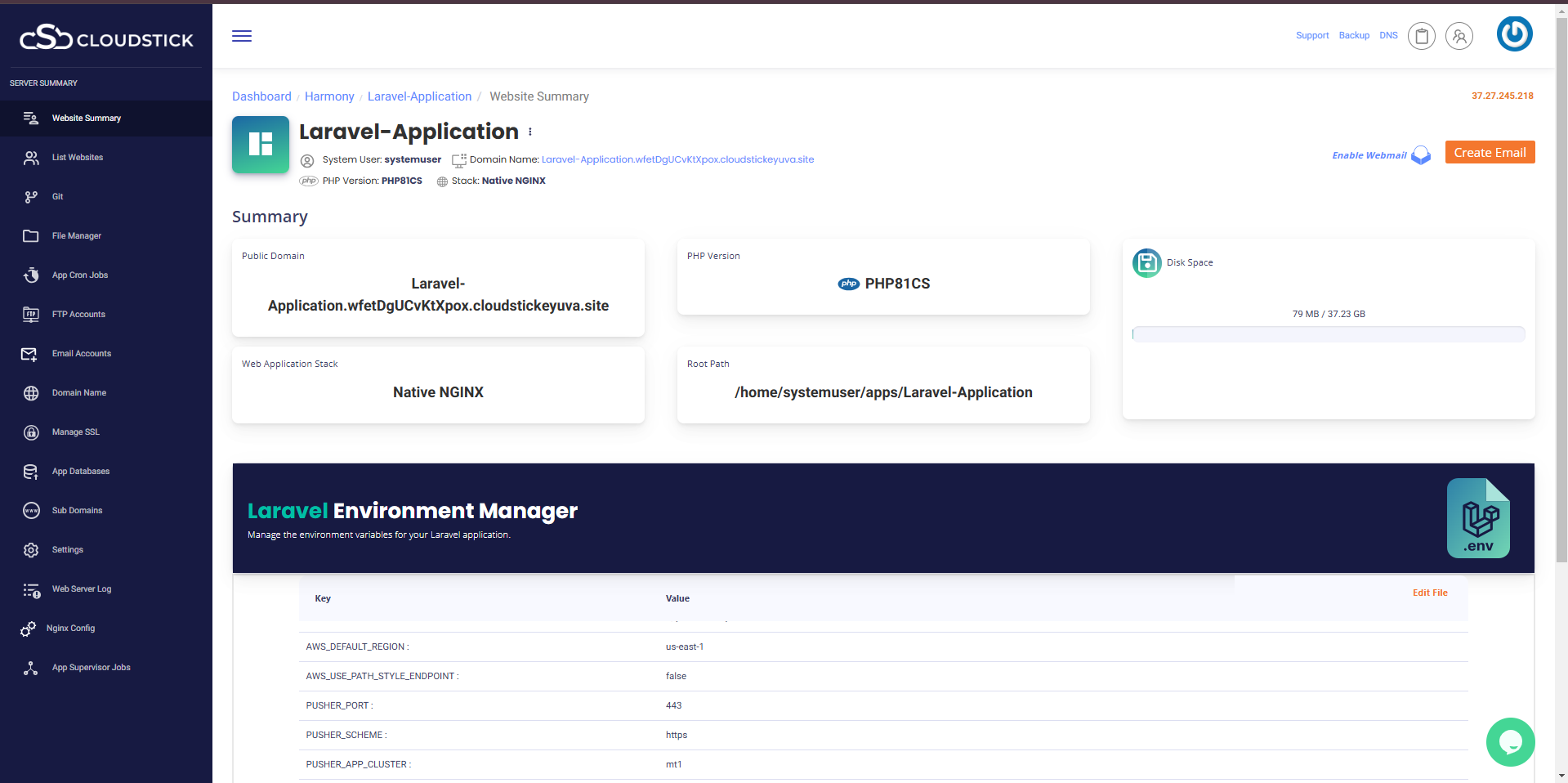Click the Disk Space save icon
The height and width of the screenshot is (783, 1568).
pyautogui.click(x=1146, y=262)
